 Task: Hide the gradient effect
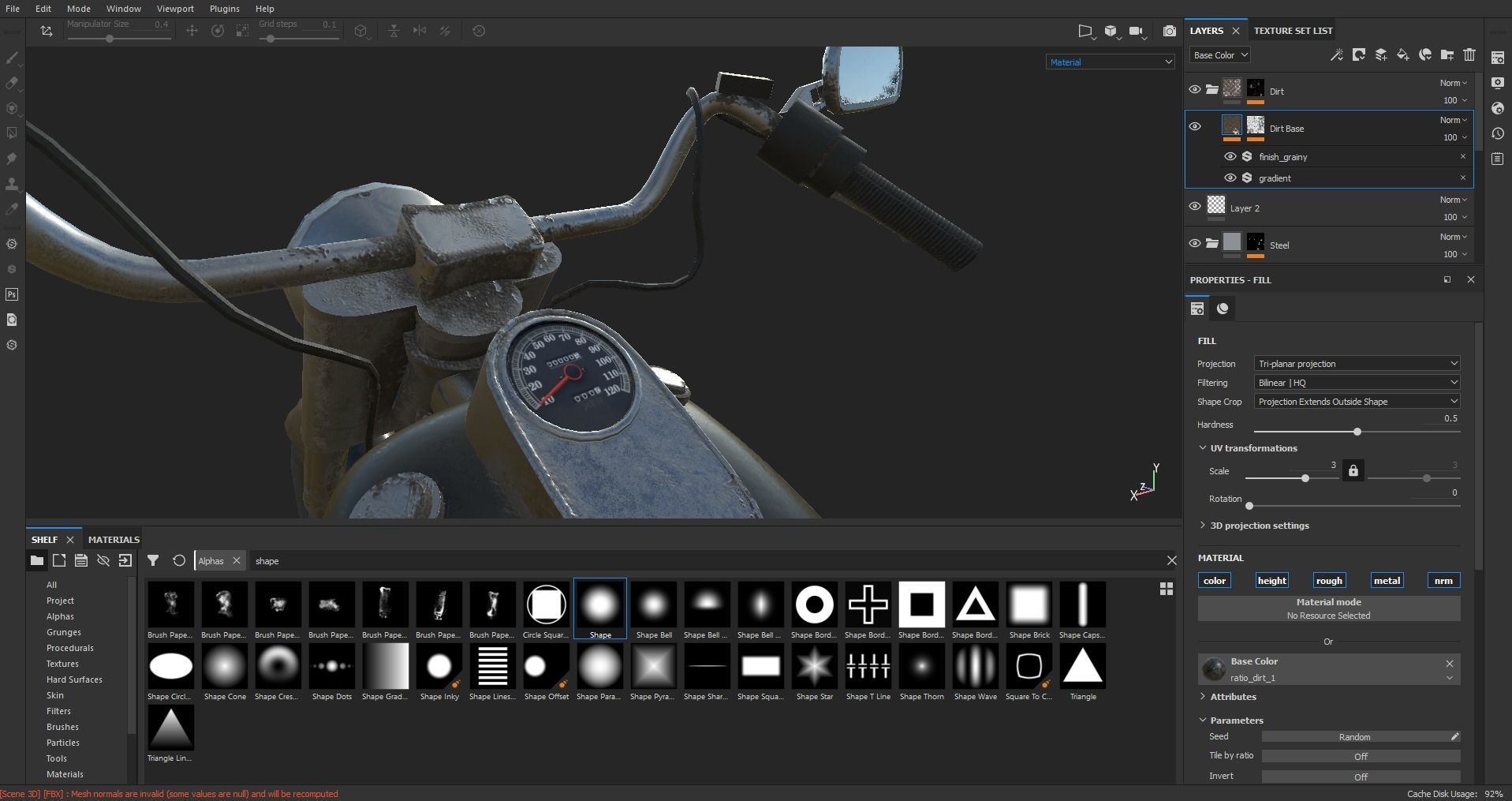coord(1230,178)
